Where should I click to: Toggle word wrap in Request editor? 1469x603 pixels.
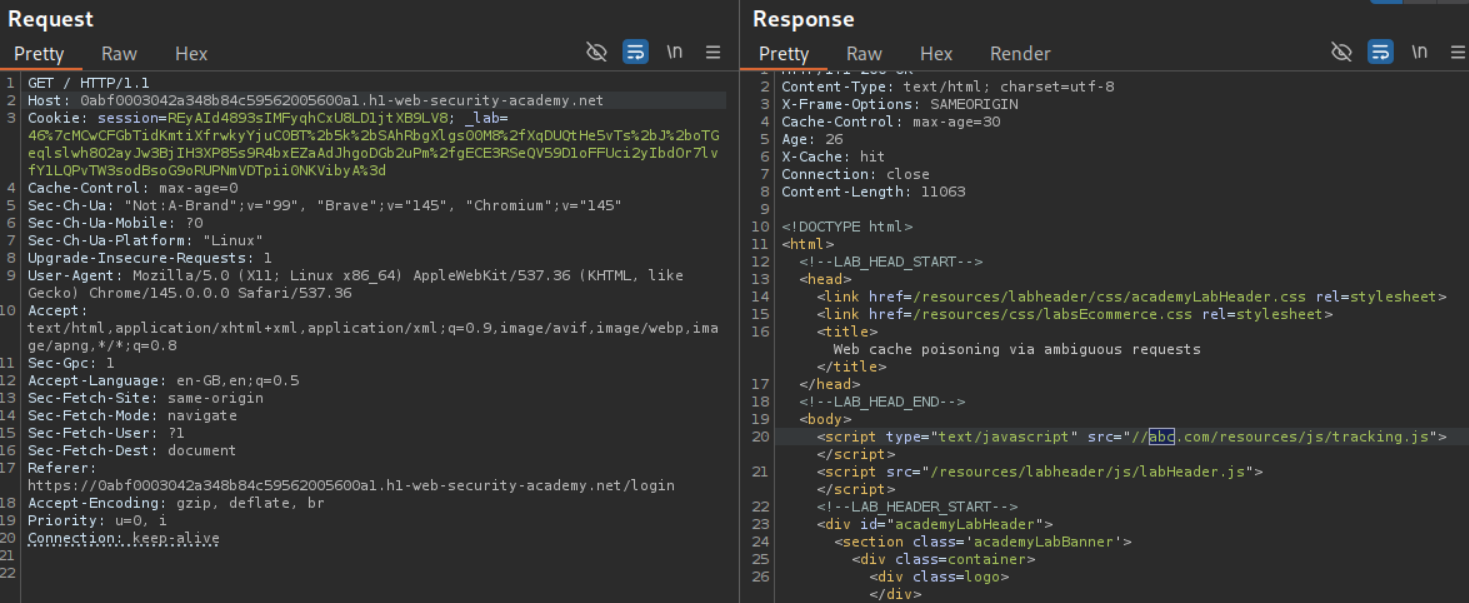click(635, 52)
